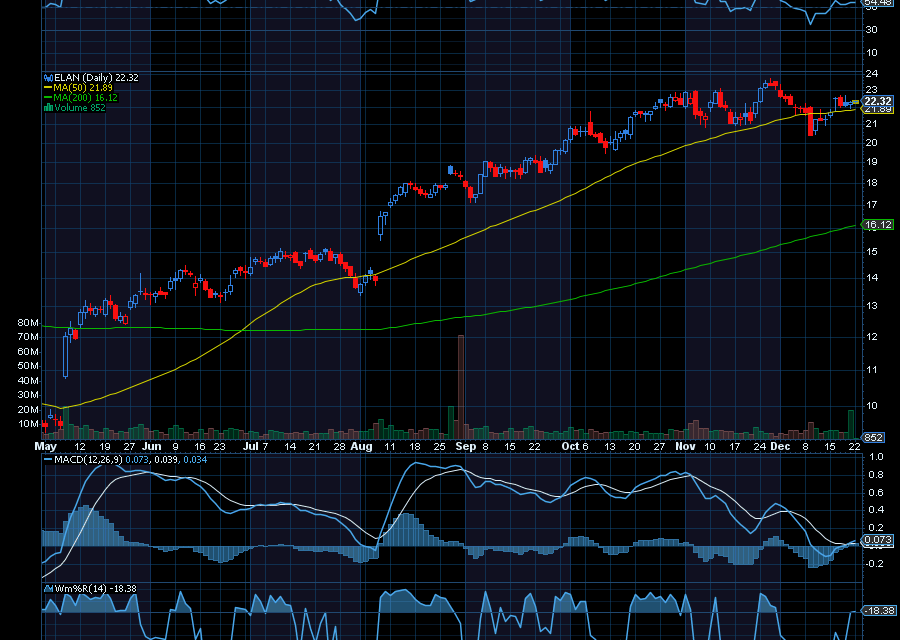
Task: Click the MACD line icon in the indicator legend
Action: click(x=48, y=458)
